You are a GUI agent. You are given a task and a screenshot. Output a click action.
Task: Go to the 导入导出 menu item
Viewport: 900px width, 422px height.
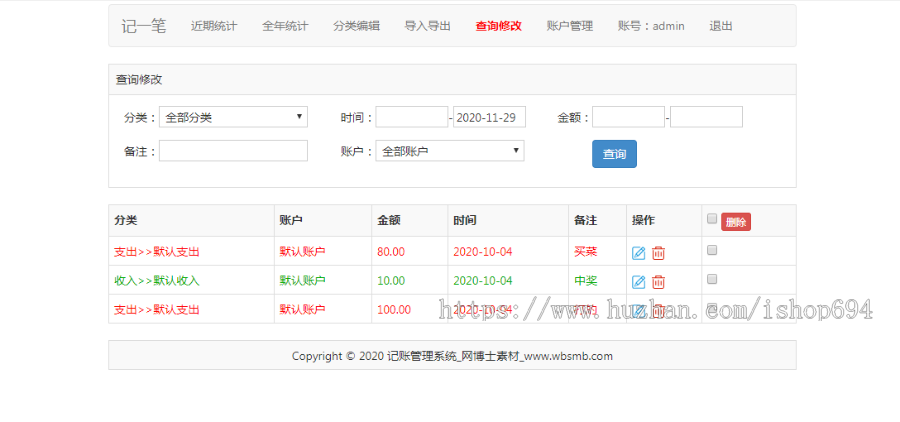click(427, 26)
